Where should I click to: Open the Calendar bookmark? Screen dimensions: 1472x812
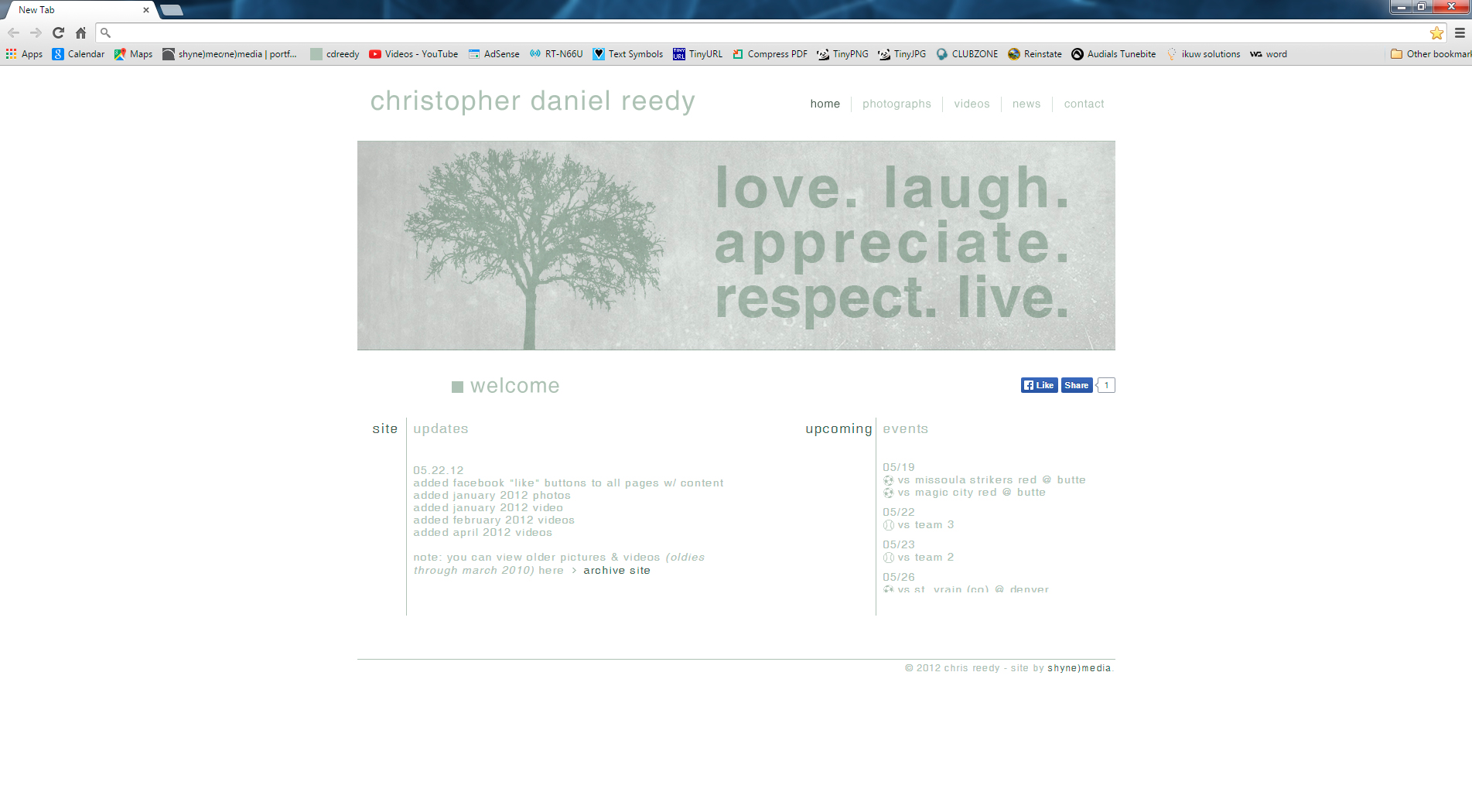(x=78, y=54)
